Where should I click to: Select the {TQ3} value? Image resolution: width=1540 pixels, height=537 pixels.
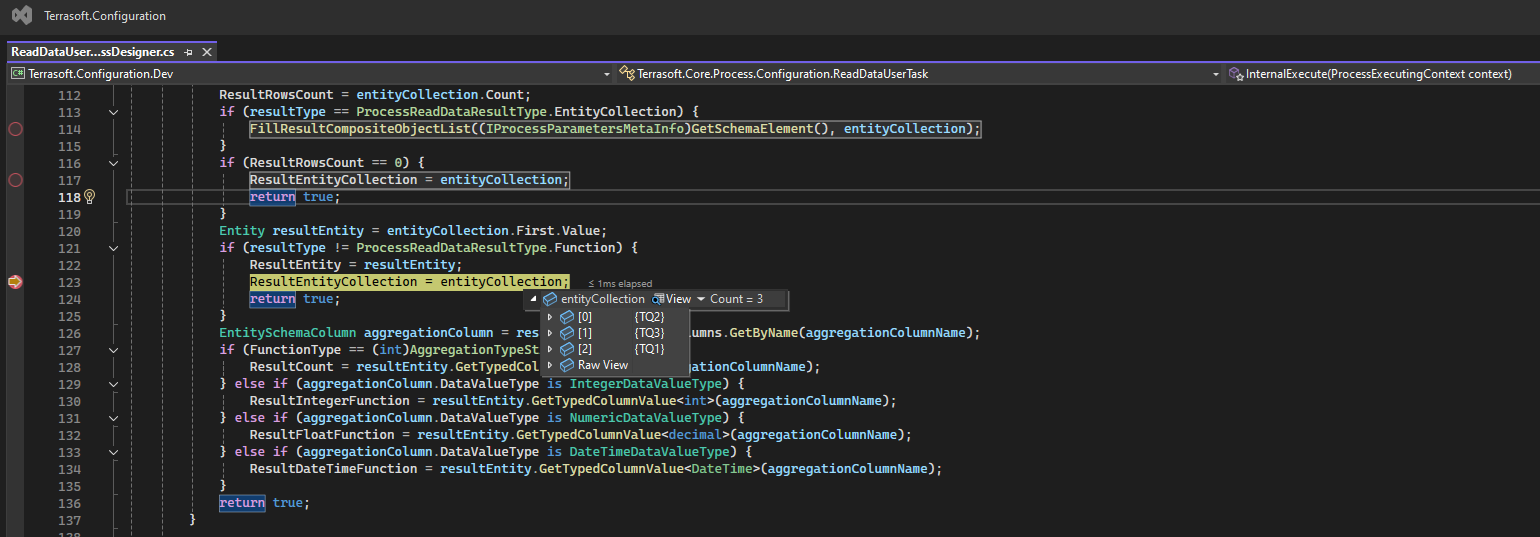point(649,333)
